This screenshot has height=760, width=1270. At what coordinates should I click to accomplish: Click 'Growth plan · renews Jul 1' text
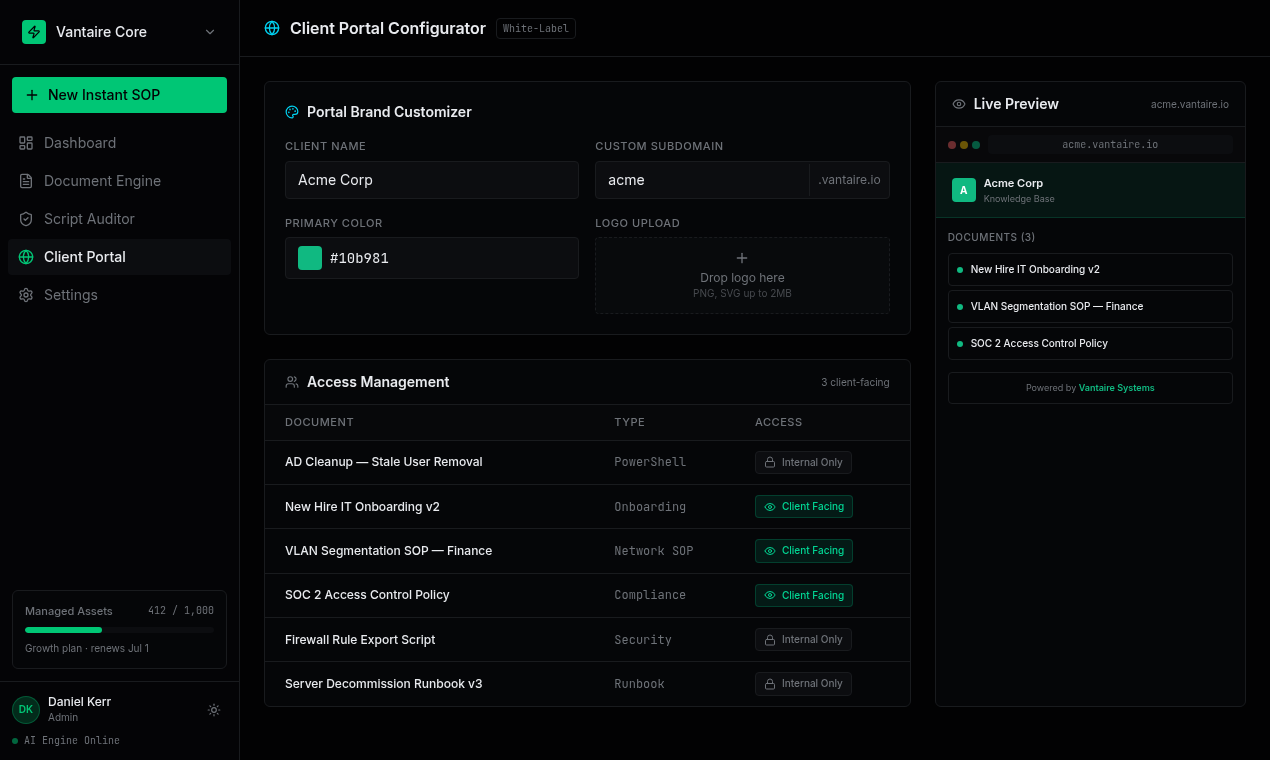pos(87,648)
